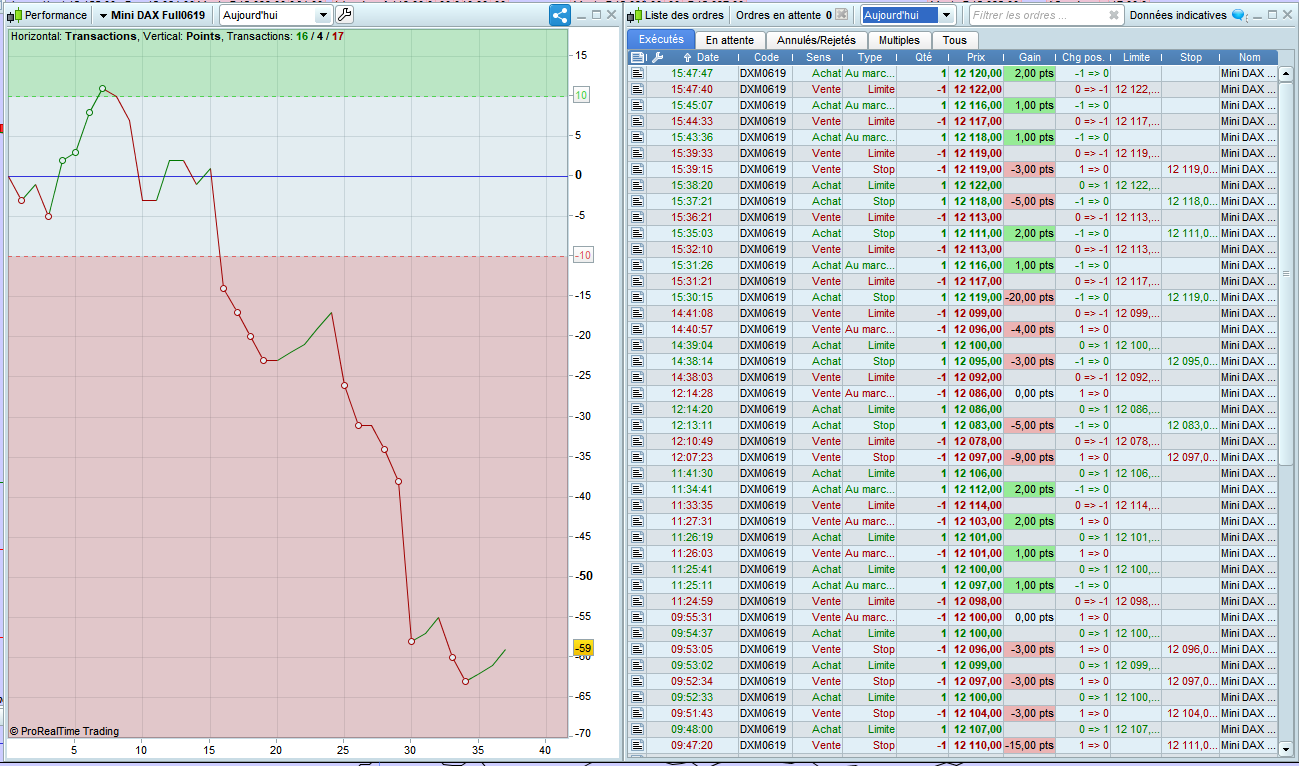Sort by the Nom column header

(1249, 58)
